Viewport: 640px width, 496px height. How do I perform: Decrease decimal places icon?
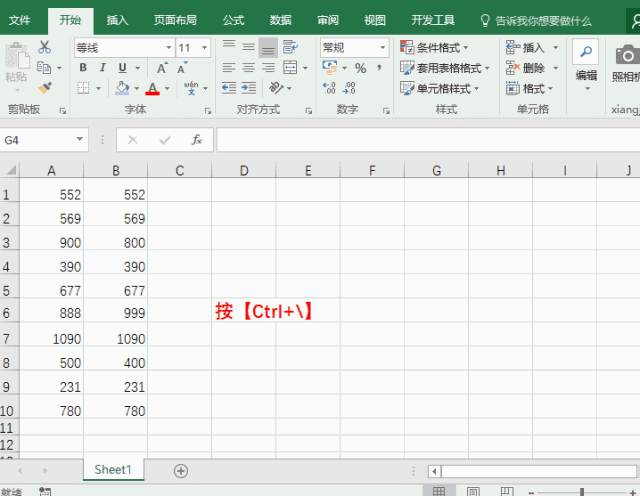tap(349, 88)
